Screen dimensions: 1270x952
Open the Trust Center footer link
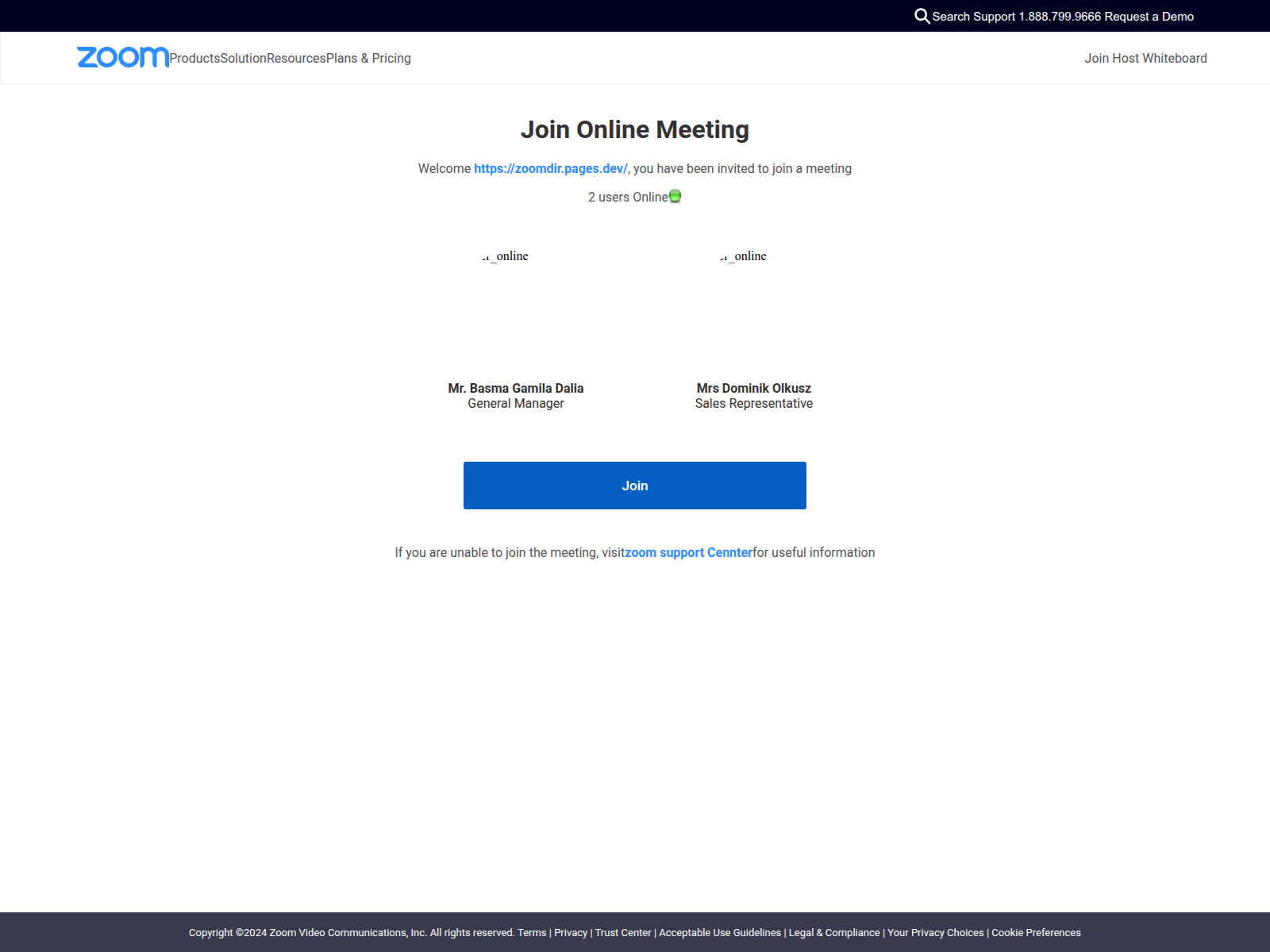tap(623, 933)
